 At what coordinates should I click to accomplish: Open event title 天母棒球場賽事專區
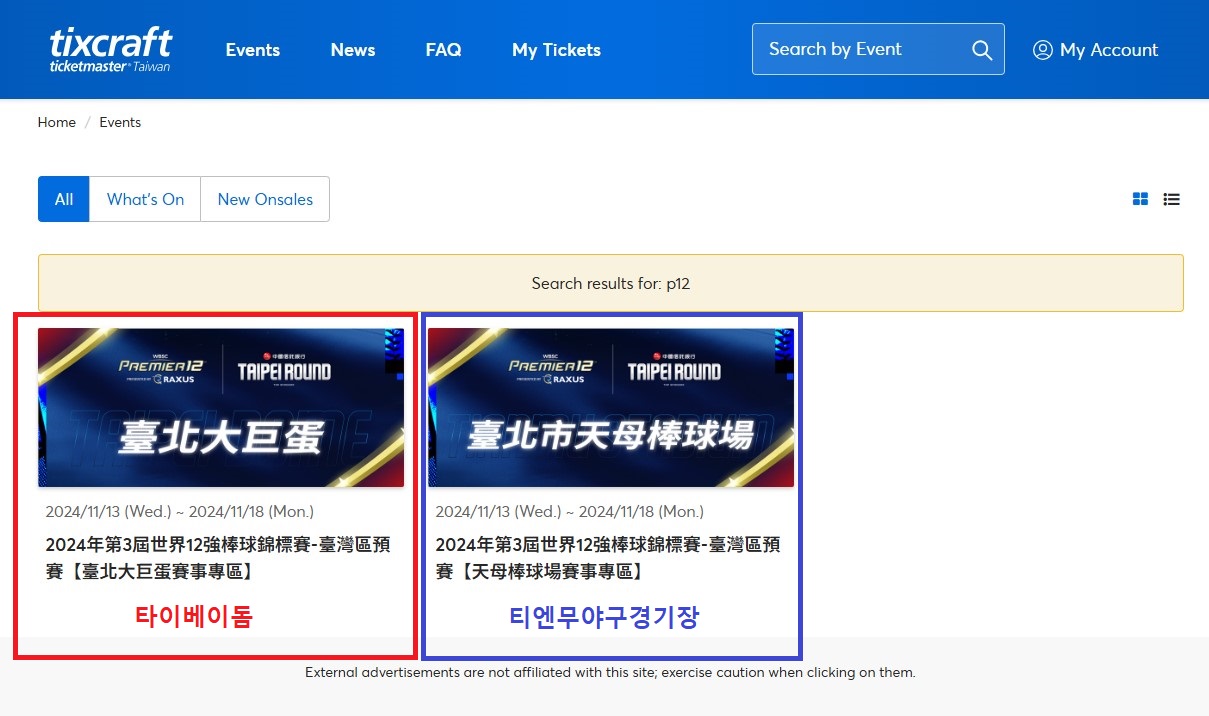[608, 558]
